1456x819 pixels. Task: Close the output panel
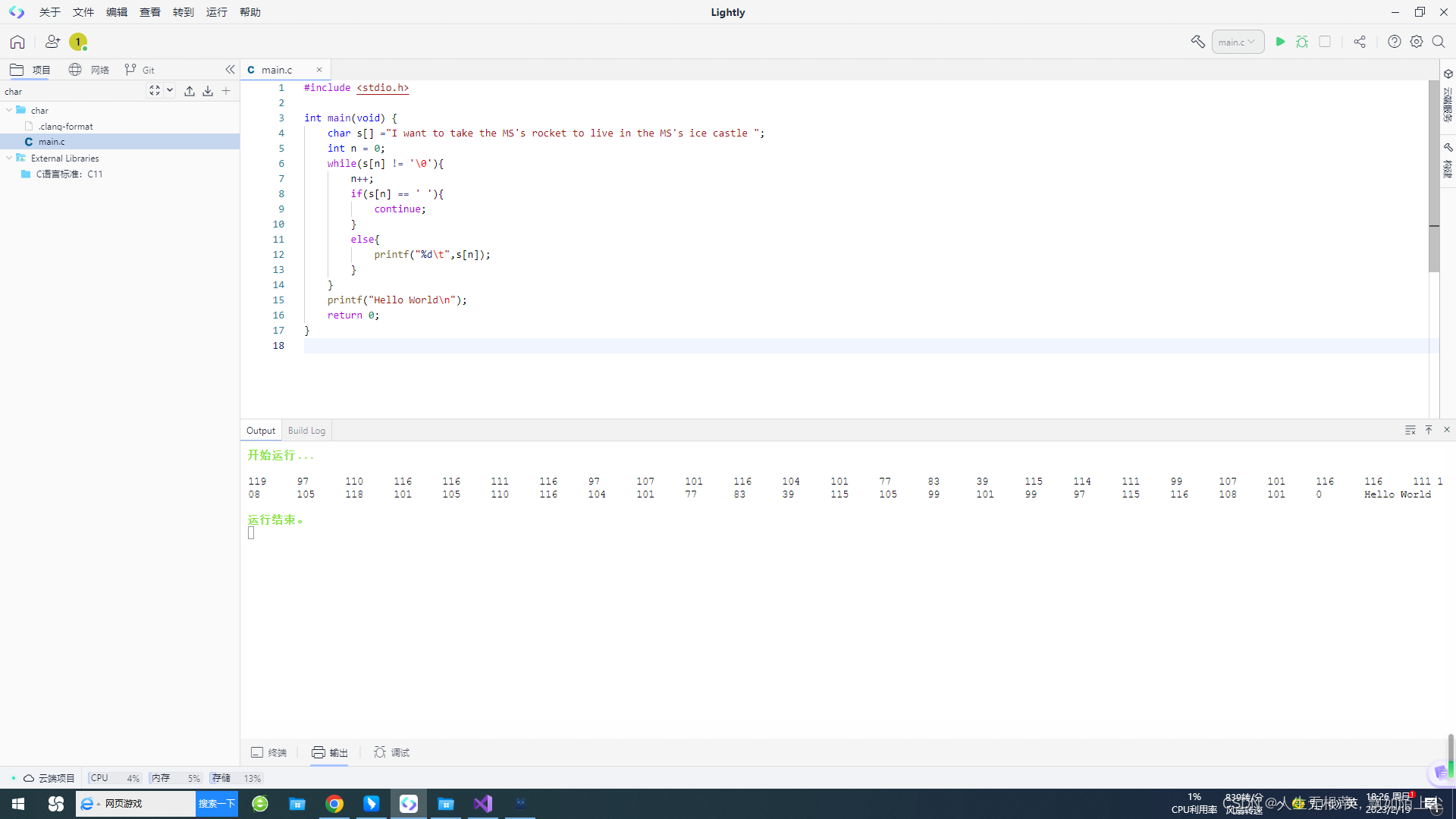(x=1447, y=430)
